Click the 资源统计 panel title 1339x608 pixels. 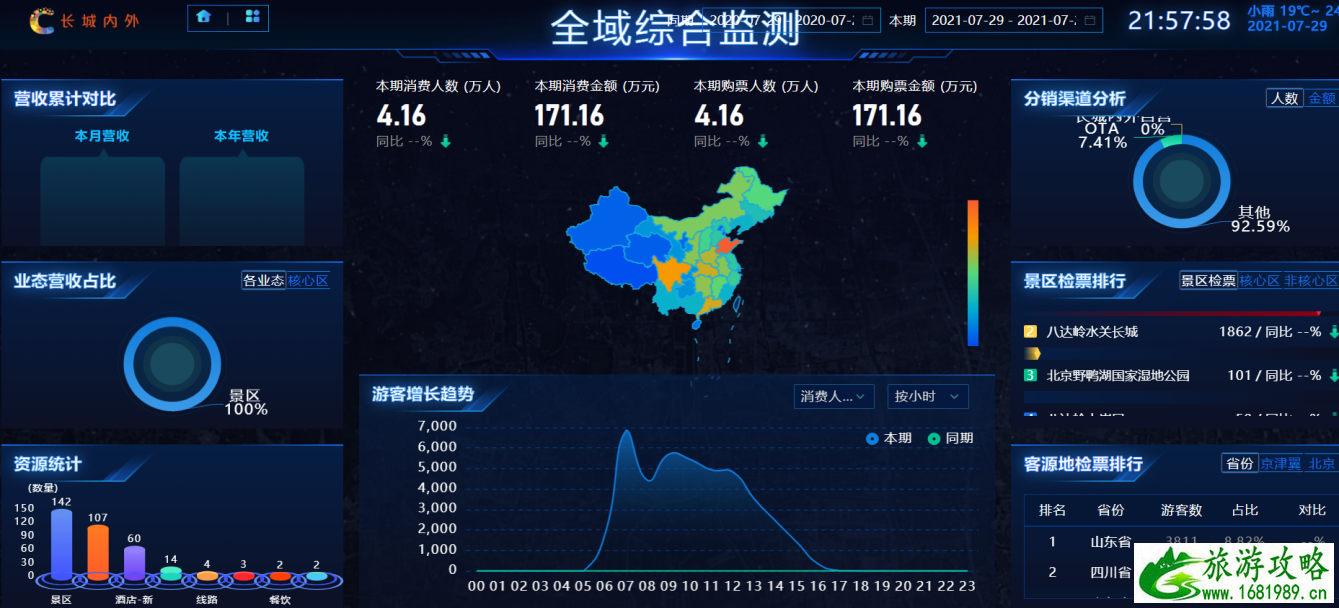pyautogui.click(x=47, y=464)
